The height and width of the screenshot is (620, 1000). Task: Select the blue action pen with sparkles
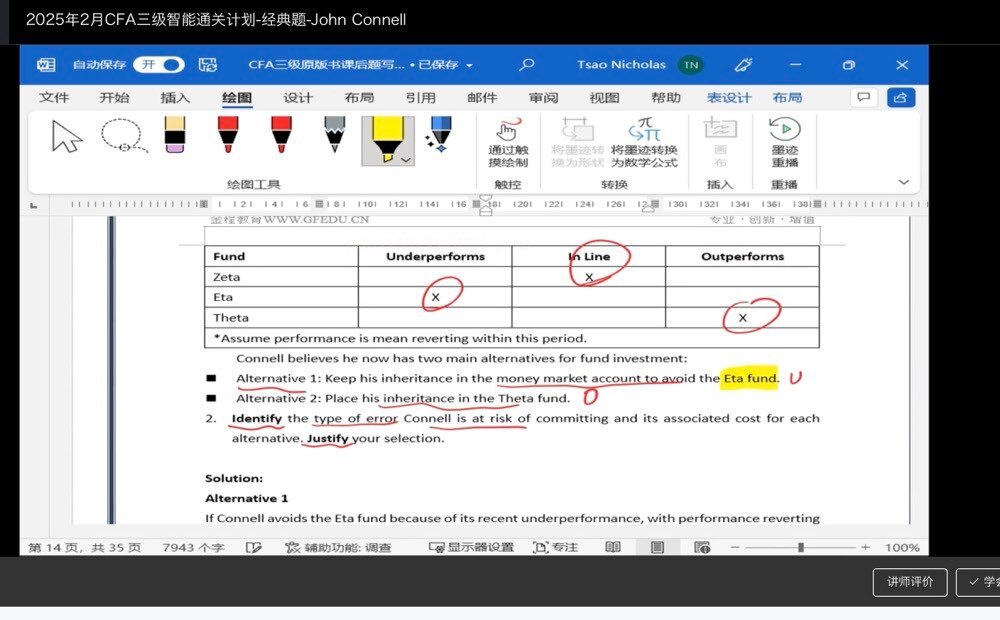click(439, 135)
